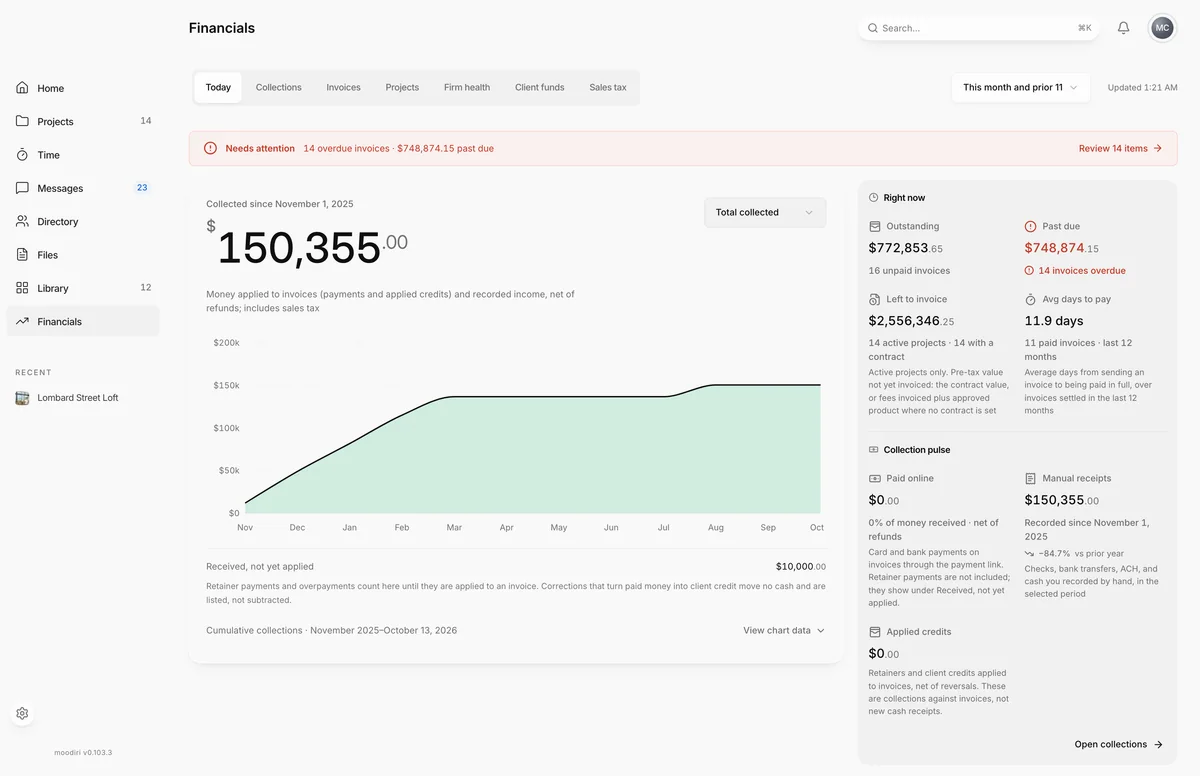
Task: Click the MC user avatar
Action: [x=1162, y=28]
